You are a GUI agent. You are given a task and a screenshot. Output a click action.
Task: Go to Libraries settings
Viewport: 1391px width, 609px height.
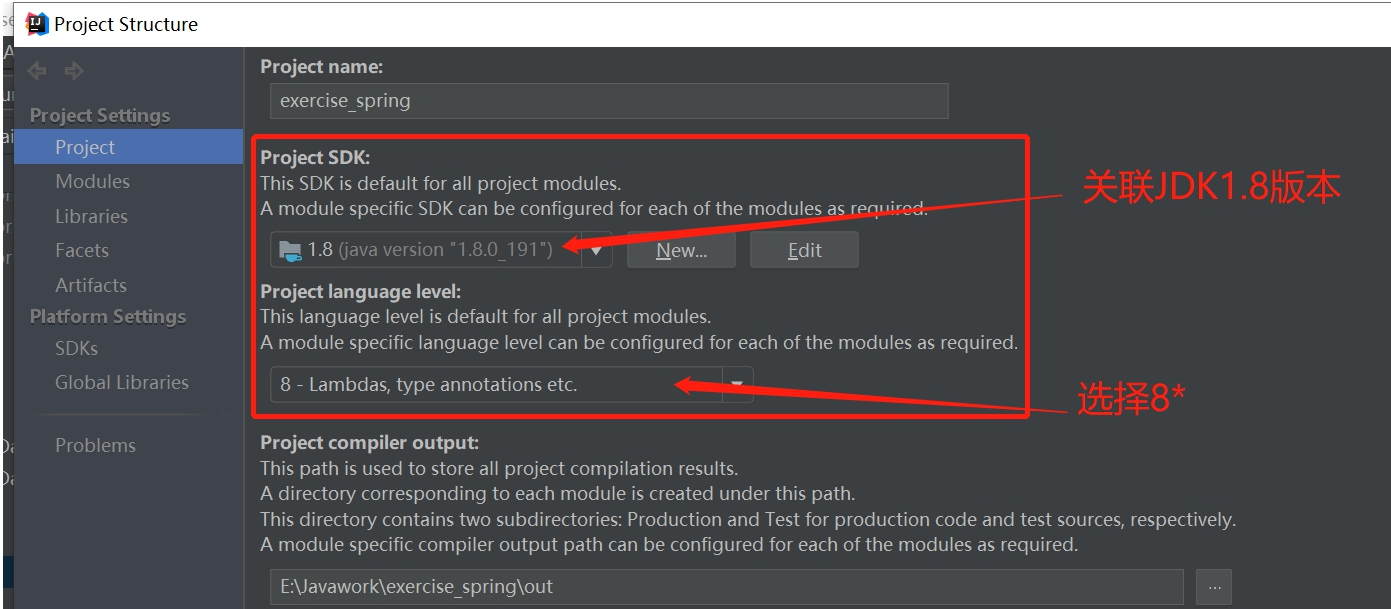pos(91,216)
